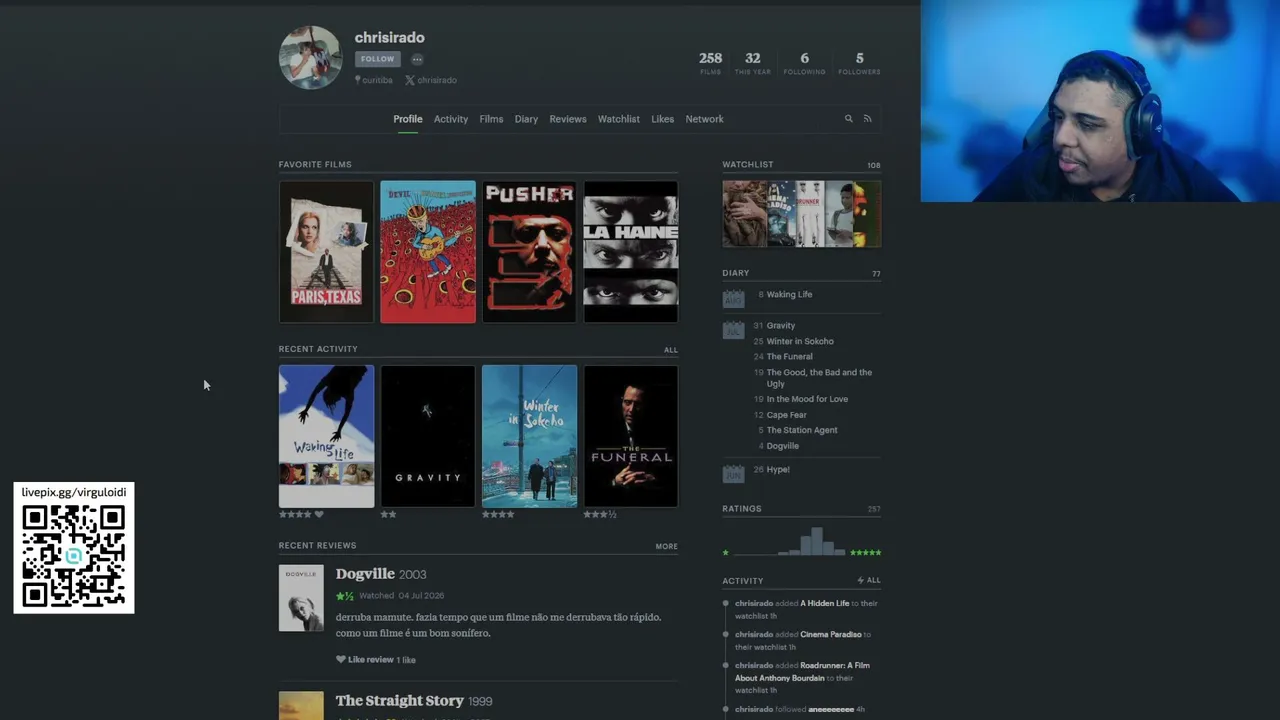Image resolution: width=1280 pixels, height=720 pixels.
Task: Open the Gravity recent activity poster
Action: click(428, 436)
